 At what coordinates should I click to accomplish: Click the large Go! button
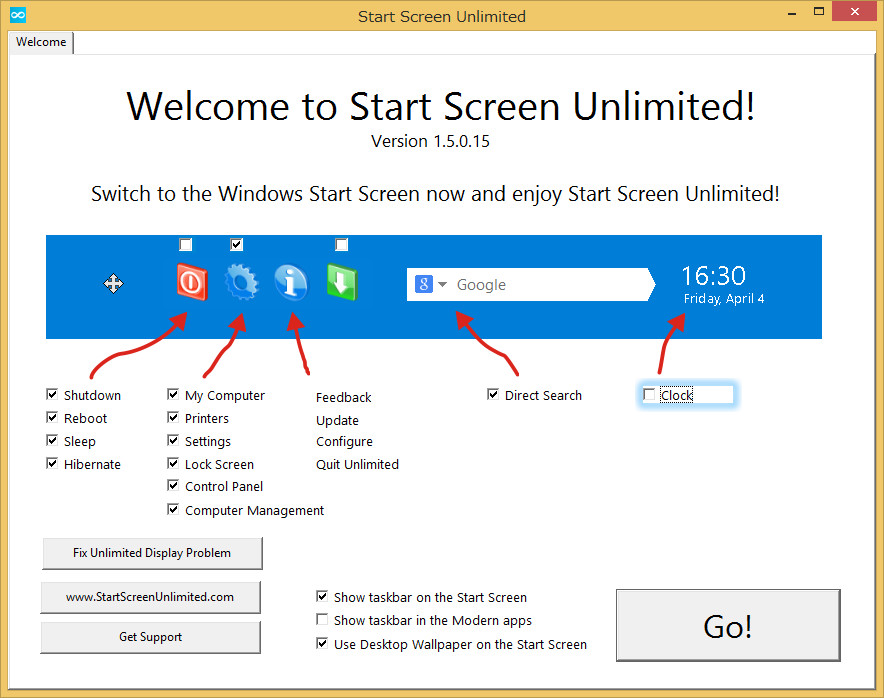point(728,625)
